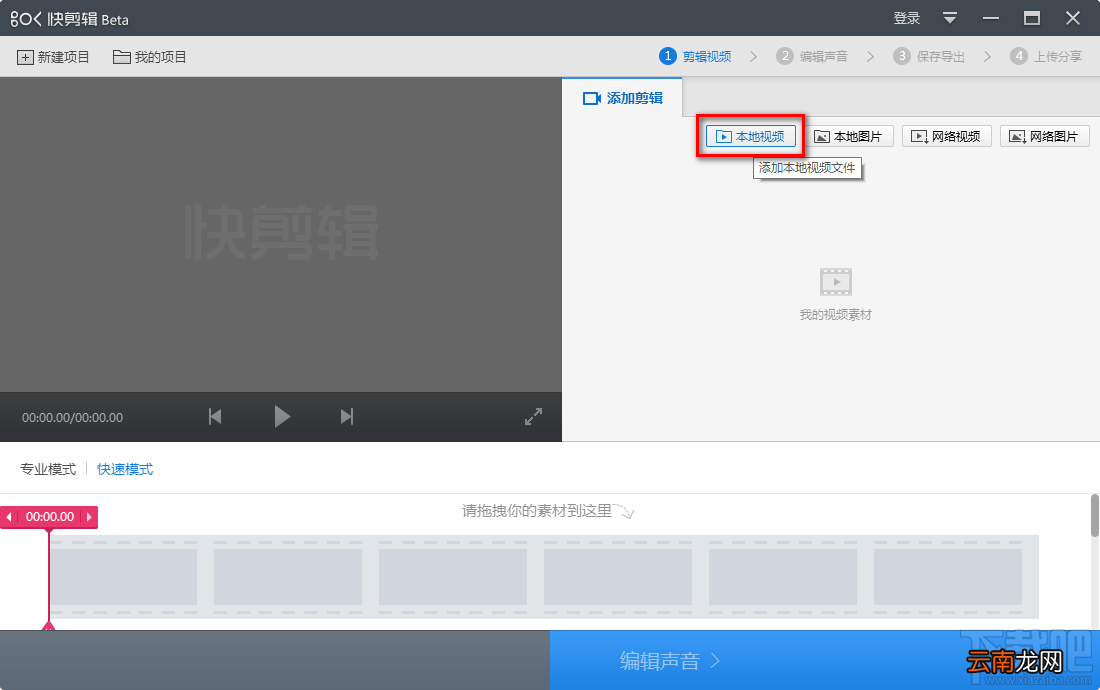Click the 新建项目 new project button
Image resolution: width=1100 pixels, height=690 pixels.
(53, 57)
